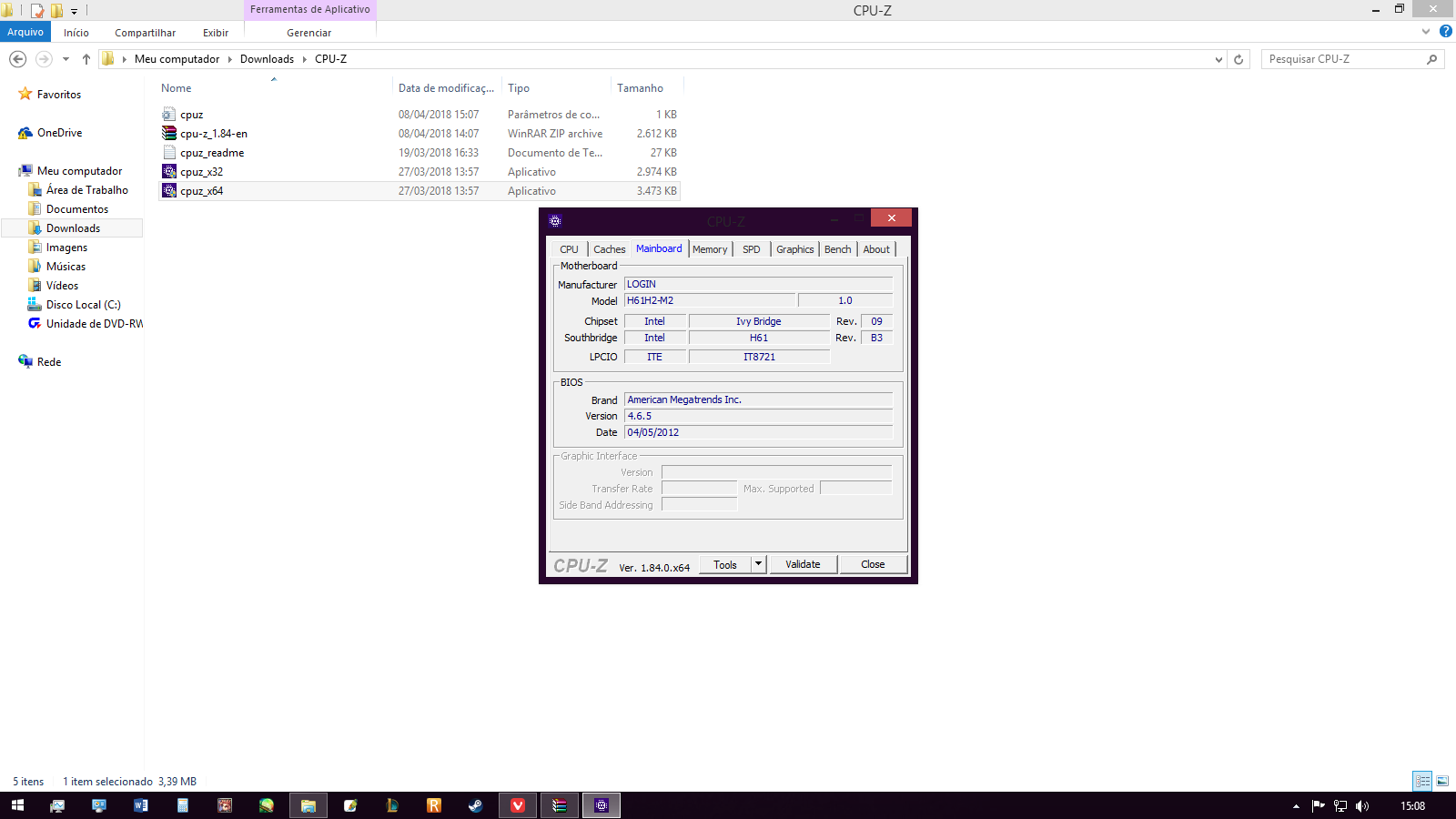Expand Downloads breadcrumb arrow
The width and height of the screenshot is (1456, 819).
click(305, 59)
